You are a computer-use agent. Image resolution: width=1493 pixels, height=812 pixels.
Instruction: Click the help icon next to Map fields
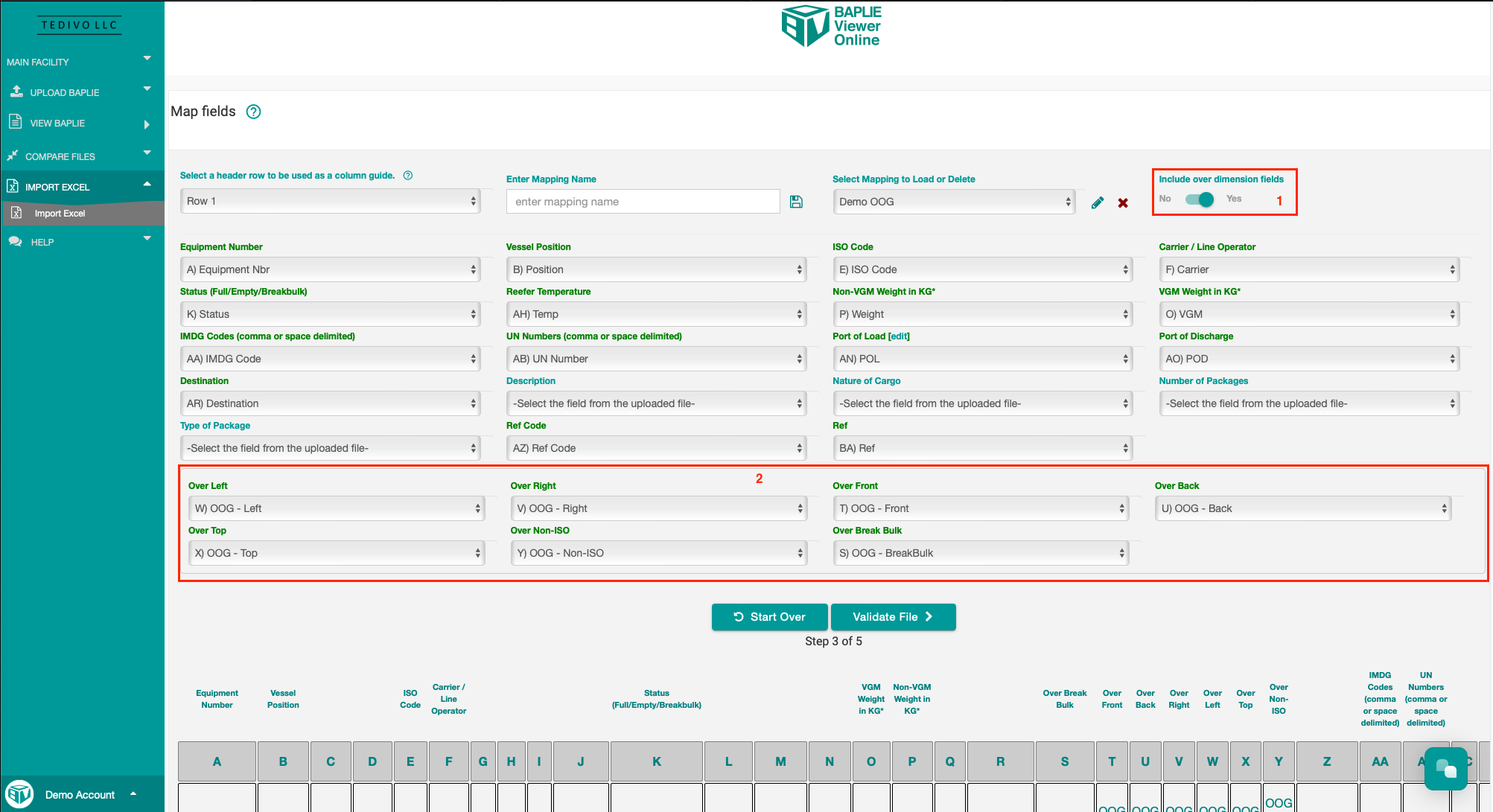pyautogui.click(x=253, y=112)
